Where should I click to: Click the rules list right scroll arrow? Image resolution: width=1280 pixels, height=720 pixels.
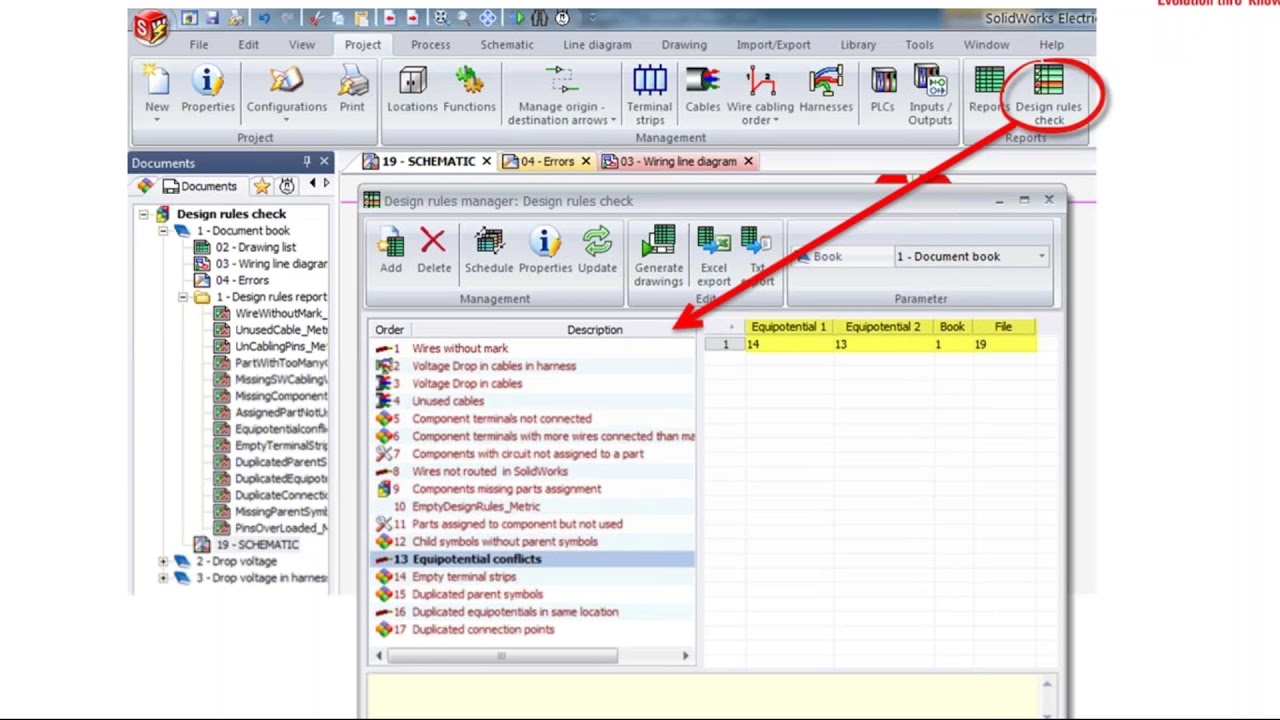coord(685,656)
